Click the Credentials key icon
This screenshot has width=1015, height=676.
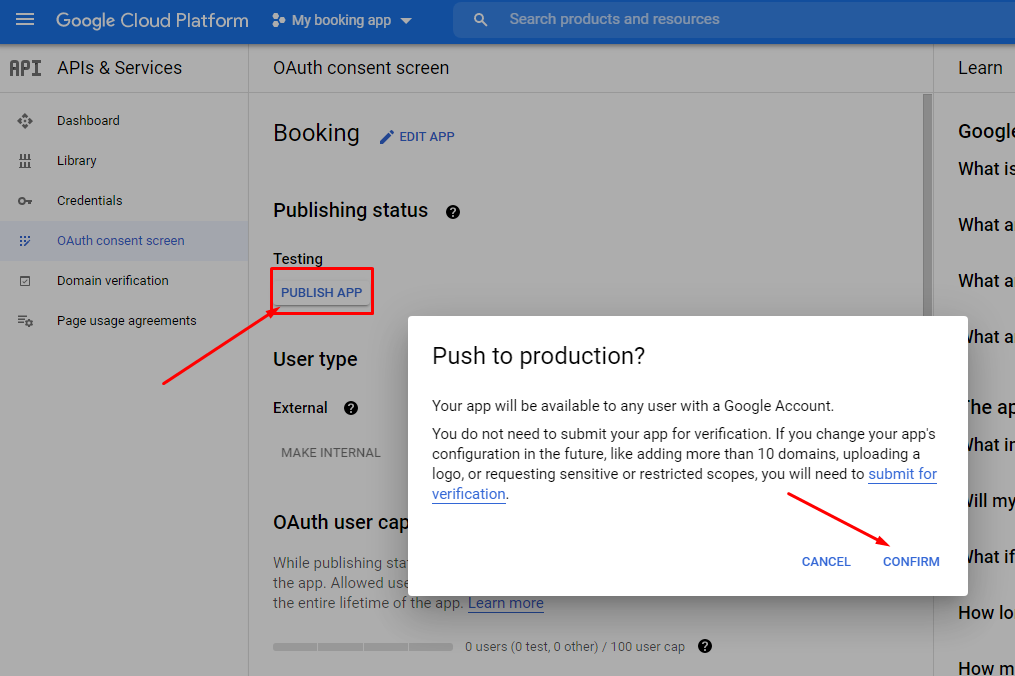pos(25,201)
